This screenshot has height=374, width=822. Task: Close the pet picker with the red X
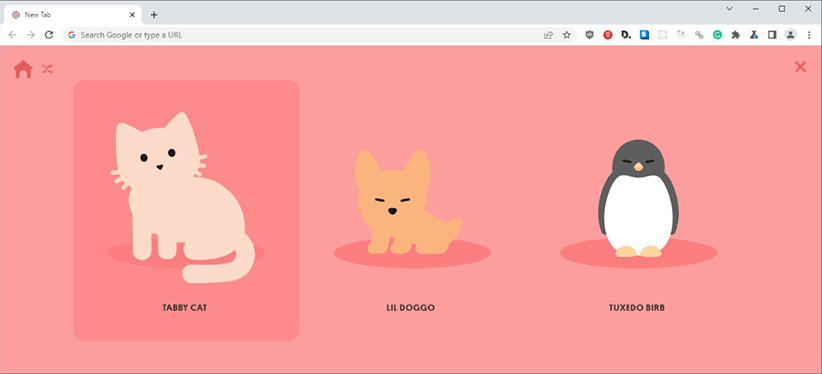coord(800,67)
